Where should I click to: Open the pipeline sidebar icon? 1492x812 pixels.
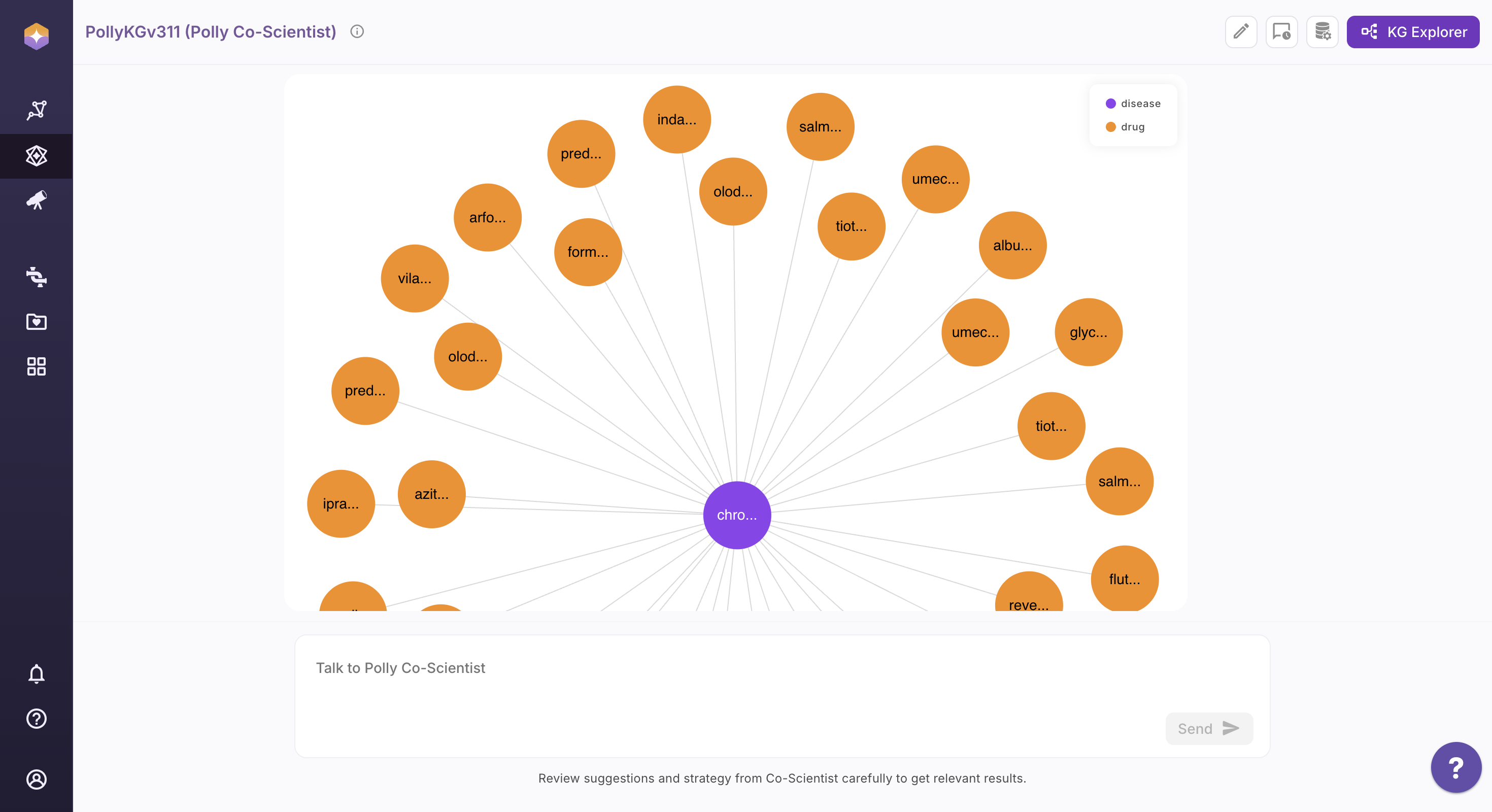(x=36, y=276)
